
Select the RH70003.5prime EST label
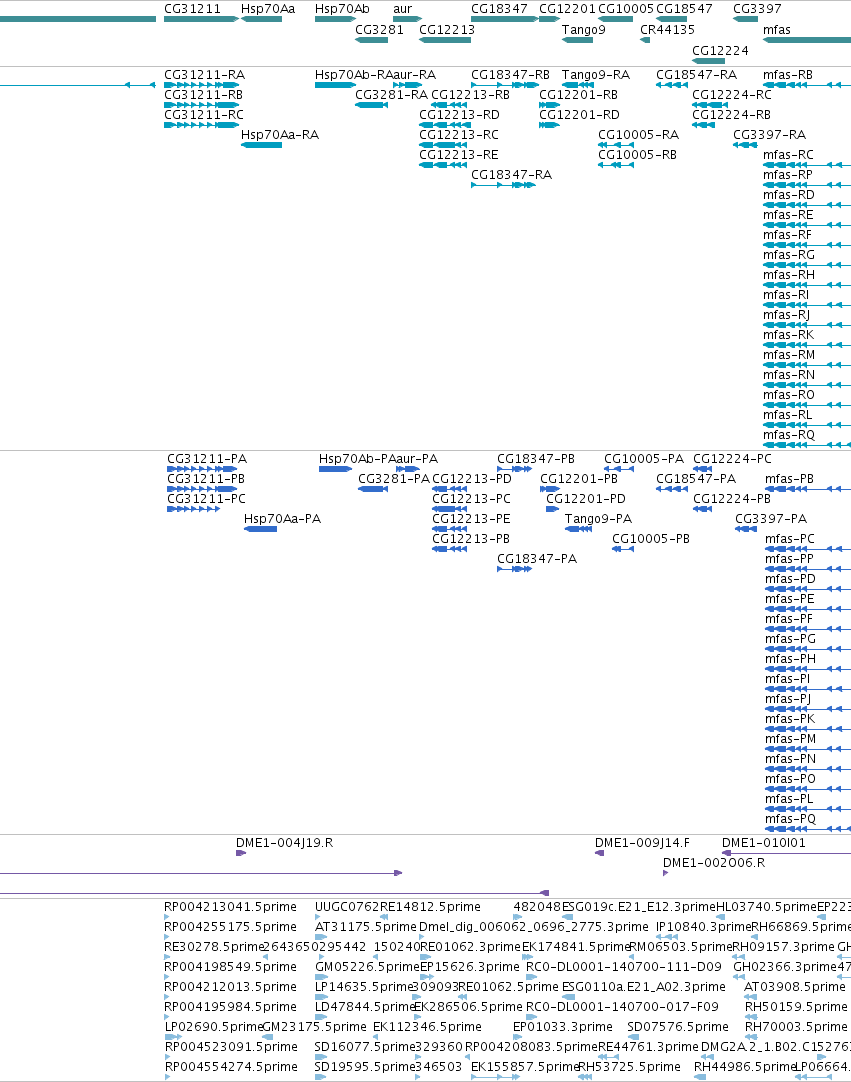(x=796, y=1027)
